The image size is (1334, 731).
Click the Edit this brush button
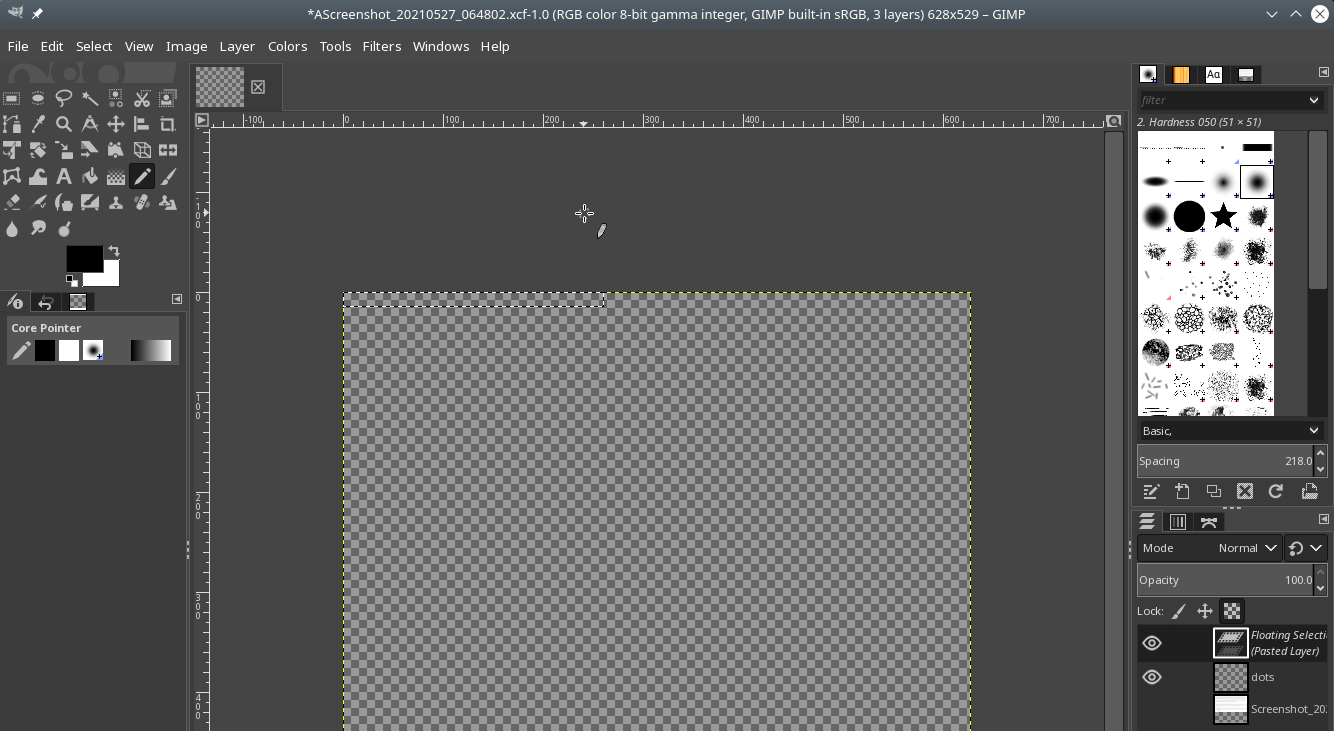click(x=1151, y=491)
